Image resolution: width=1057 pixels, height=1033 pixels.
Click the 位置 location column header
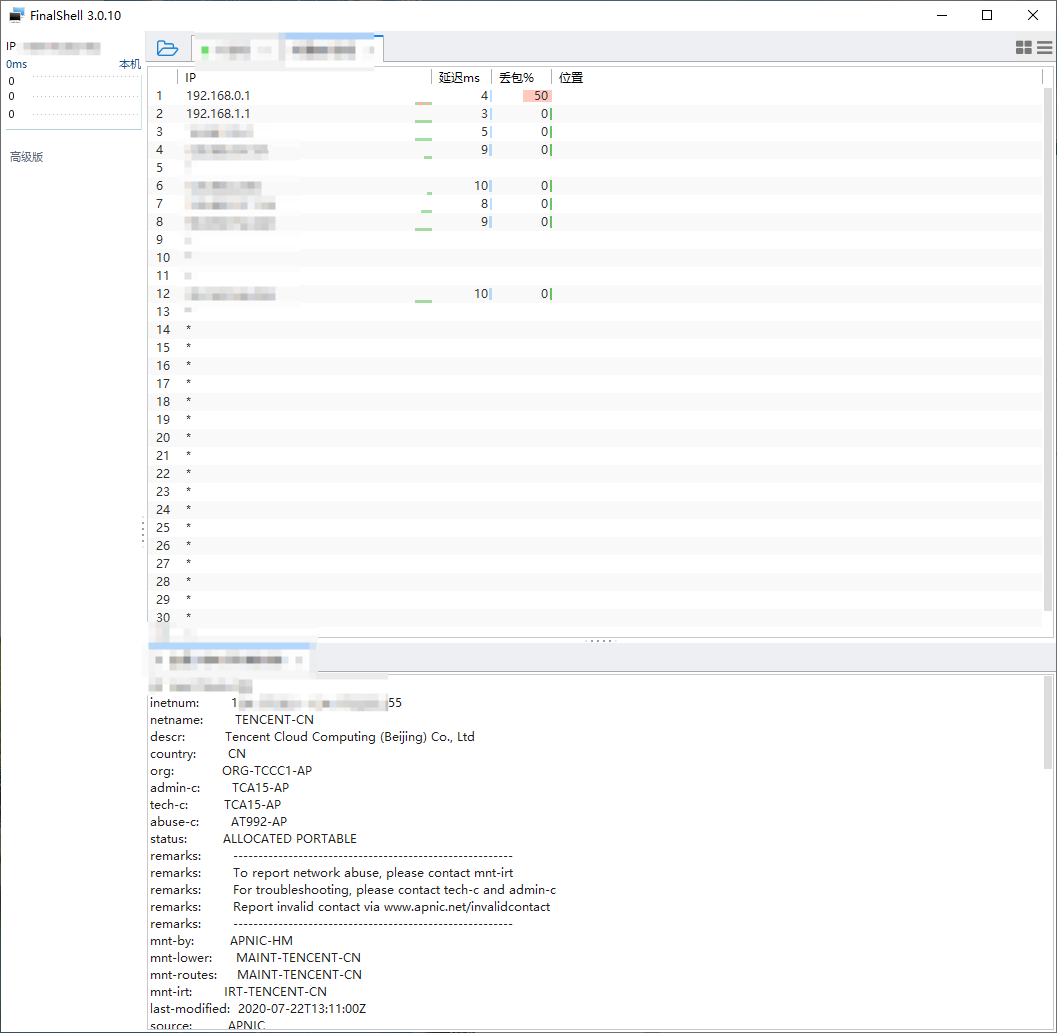tap(571, 77)
